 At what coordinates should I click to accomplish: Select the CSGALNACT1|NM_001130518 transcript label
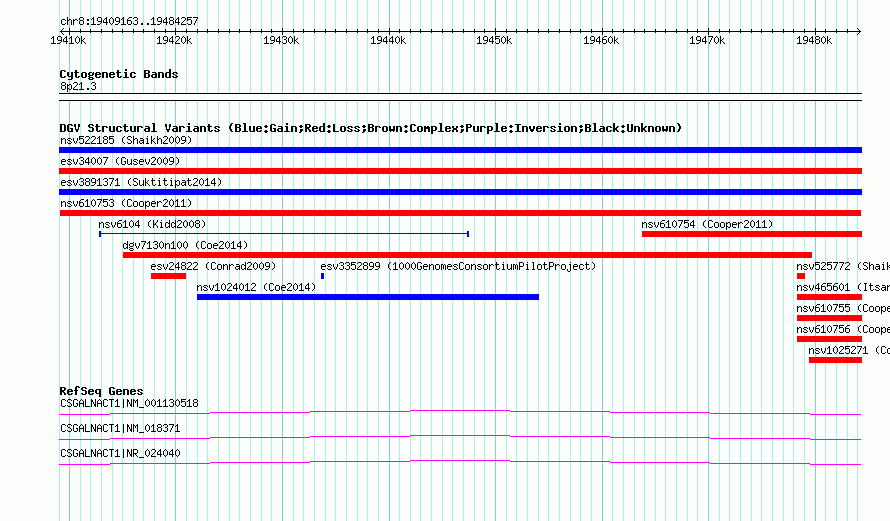129,404
